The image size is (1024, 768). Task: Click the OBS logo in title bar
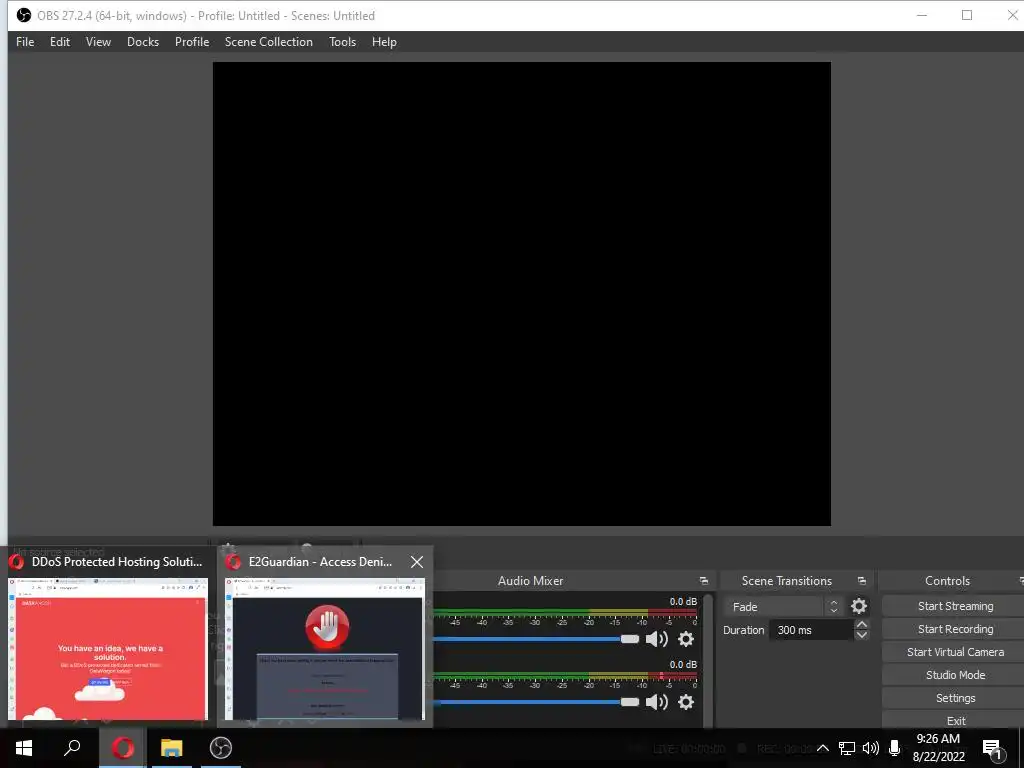click(x=24, y=15)
